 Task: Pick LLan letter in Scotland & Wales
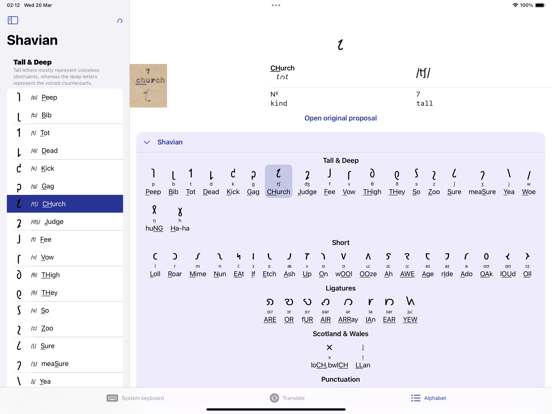click(x=363, y=356)
